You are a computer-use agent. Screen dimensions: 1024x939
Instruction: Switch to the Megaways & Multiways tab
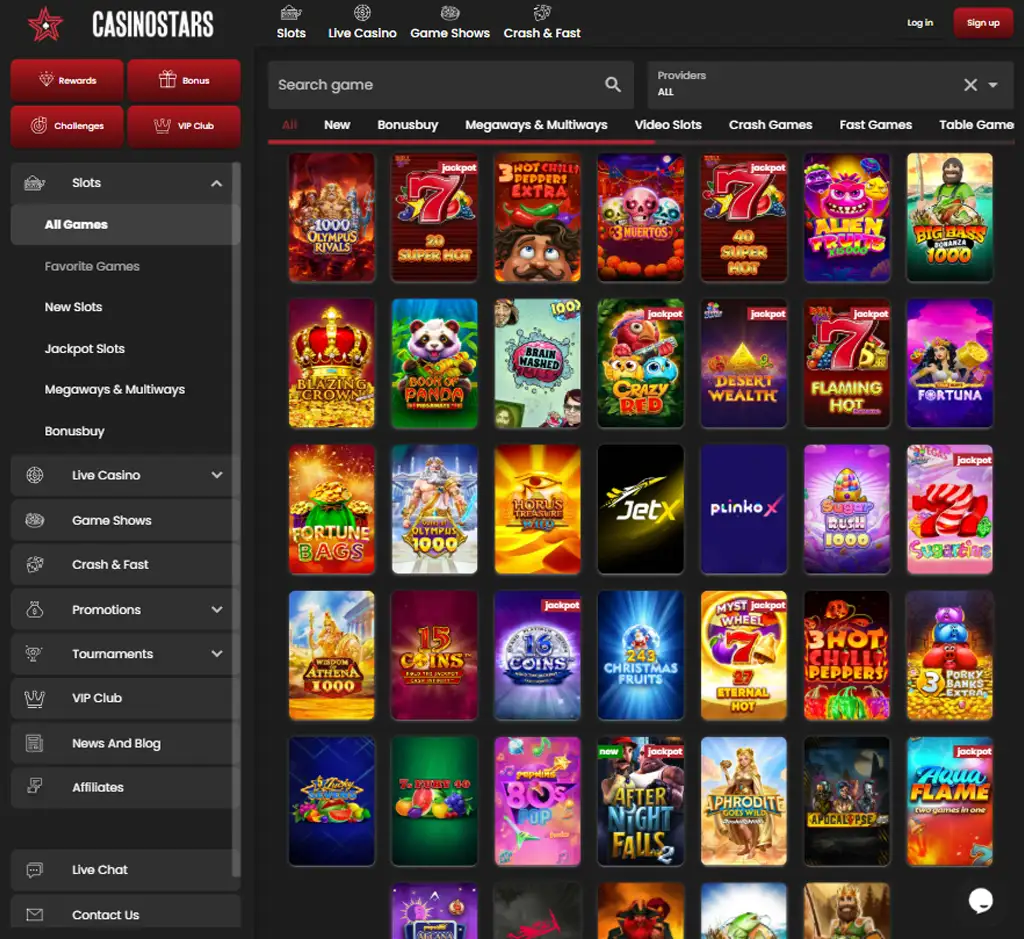pyautogui.click(x=536, y=125)
